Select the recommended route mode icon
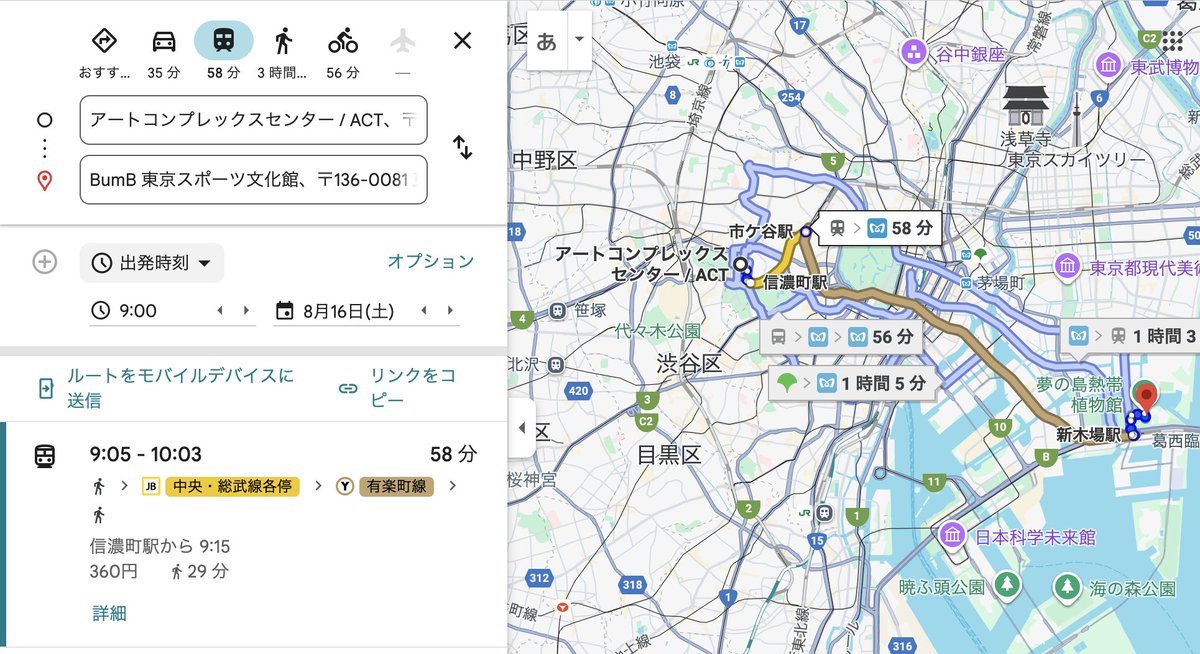1200x654 pixels. point(104,41)
